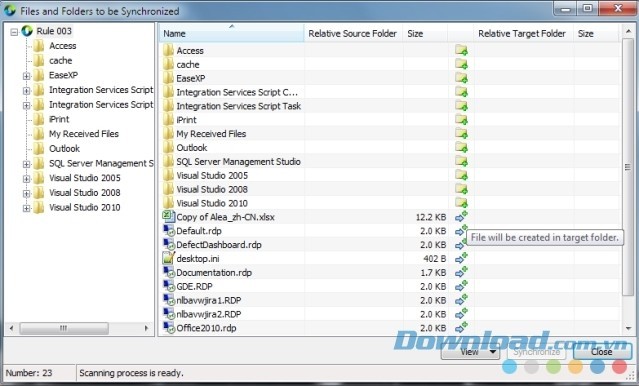Click the target Size column header

(597, 33)
